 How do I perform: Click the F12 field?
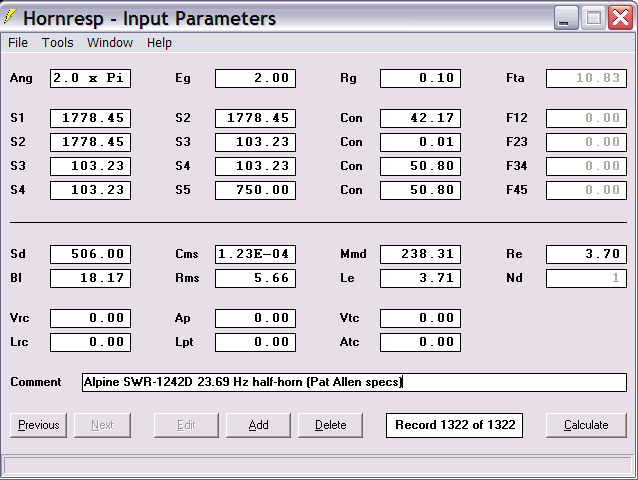[586, 118]
